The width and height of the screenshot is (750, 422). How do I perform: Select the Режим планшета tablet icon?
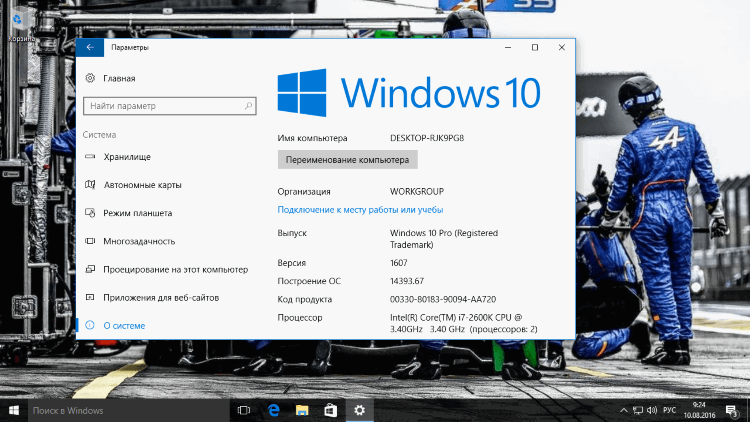[90, 213]
